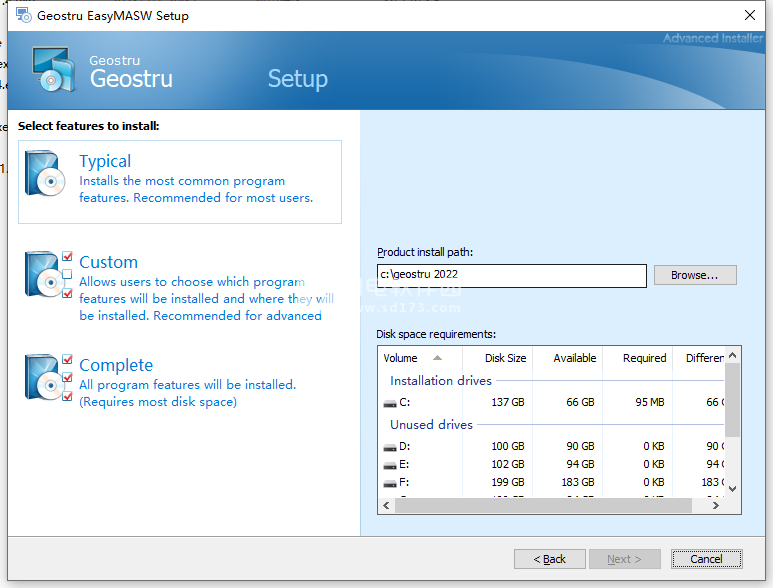This screenshot has height=588, width=773.
Task: Sort by Available column header
Action: click(567, 358)
